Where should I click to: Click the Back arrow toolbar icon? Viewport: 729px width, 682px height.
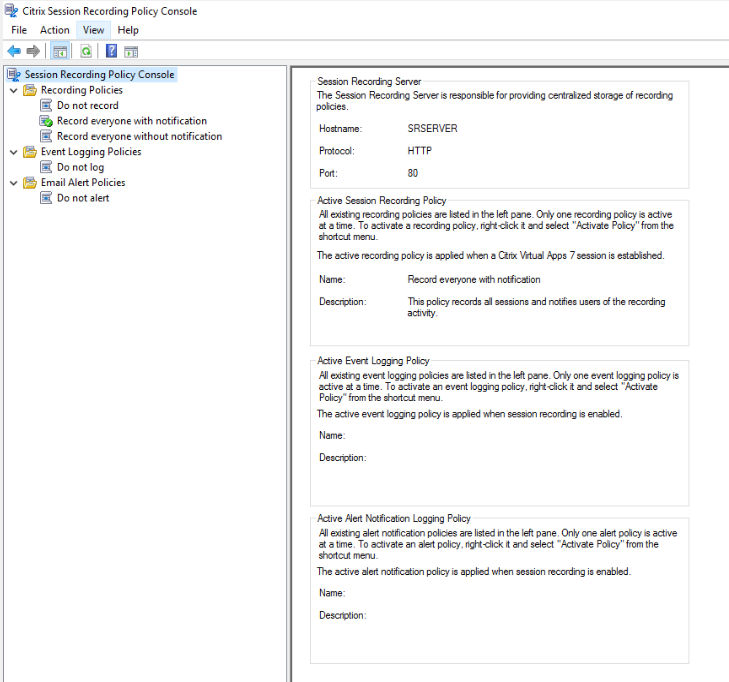pyautogui.click(x=14, y=51)
